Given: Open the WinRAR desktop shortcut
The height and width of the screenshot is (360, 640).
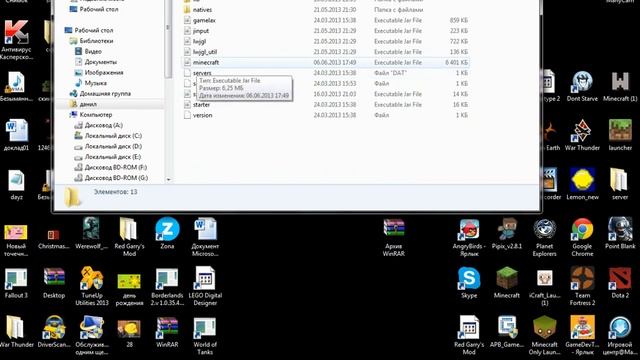Looking at the screenshot, I should 167,332.
